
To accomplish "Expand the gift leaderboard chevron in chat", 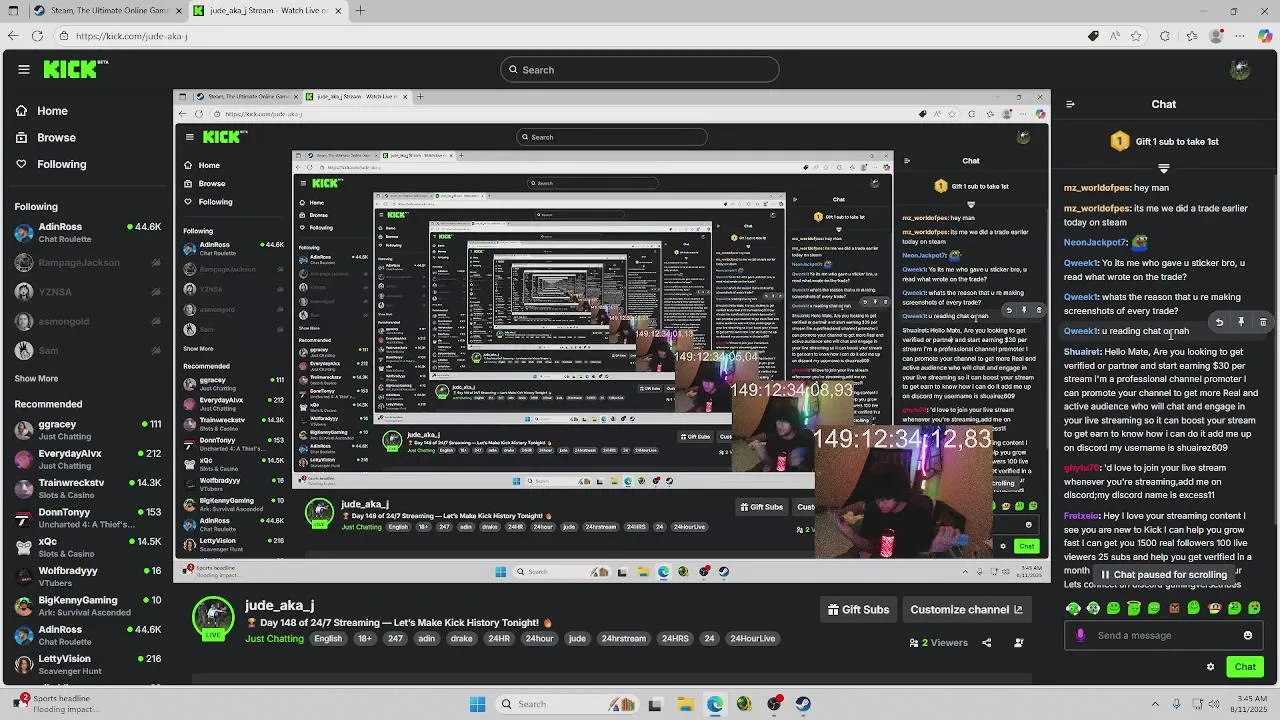I will point(1163,167).
